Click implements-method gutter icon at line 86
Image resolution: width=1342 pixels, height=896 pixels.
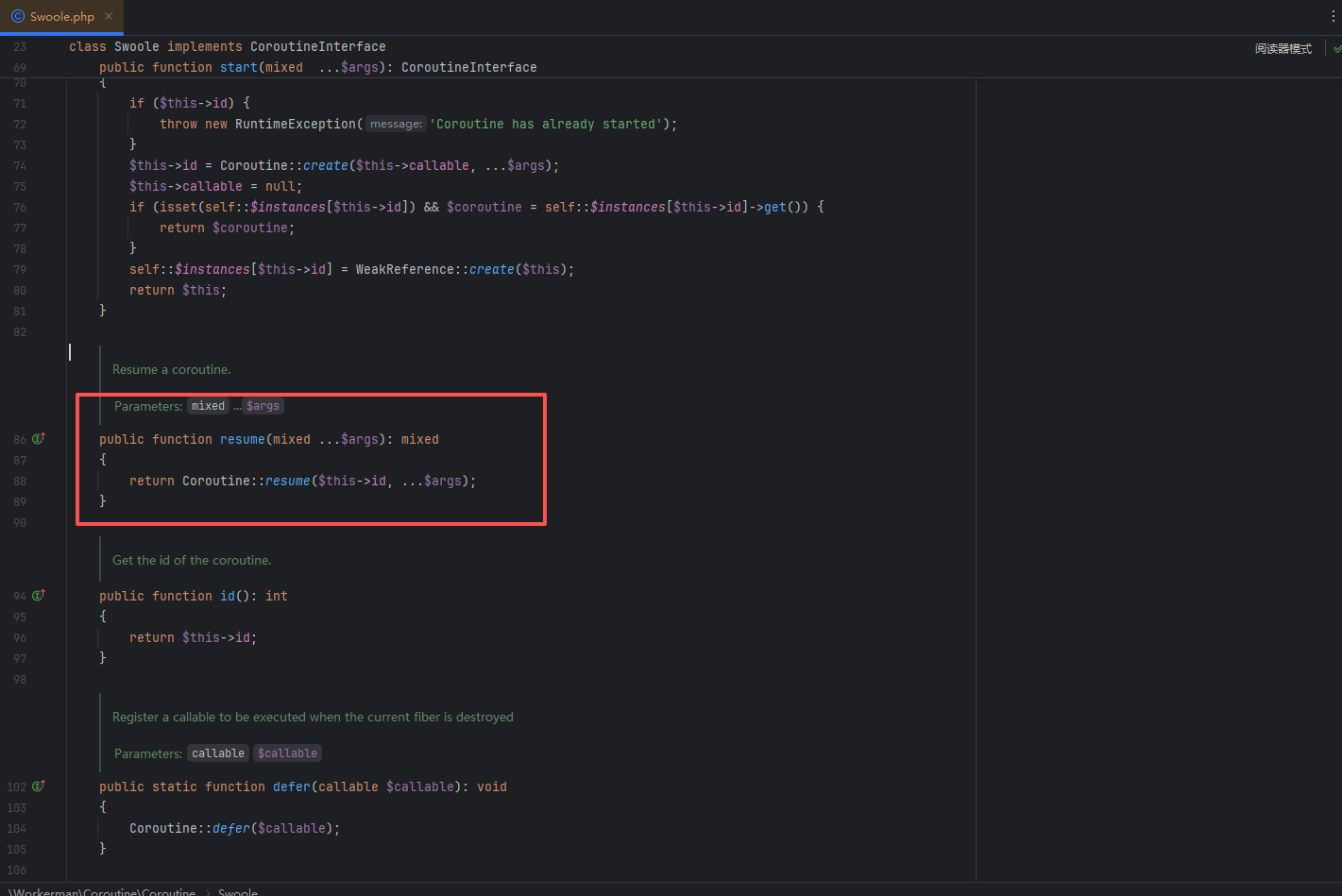[x=39, y=439]
